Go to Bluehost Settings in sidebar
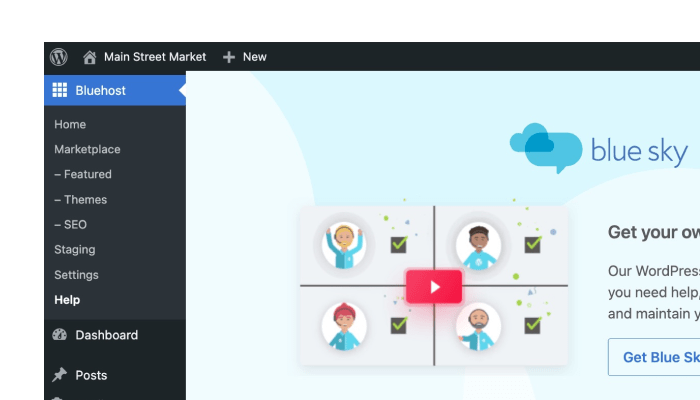 click(x=76, y=274)
